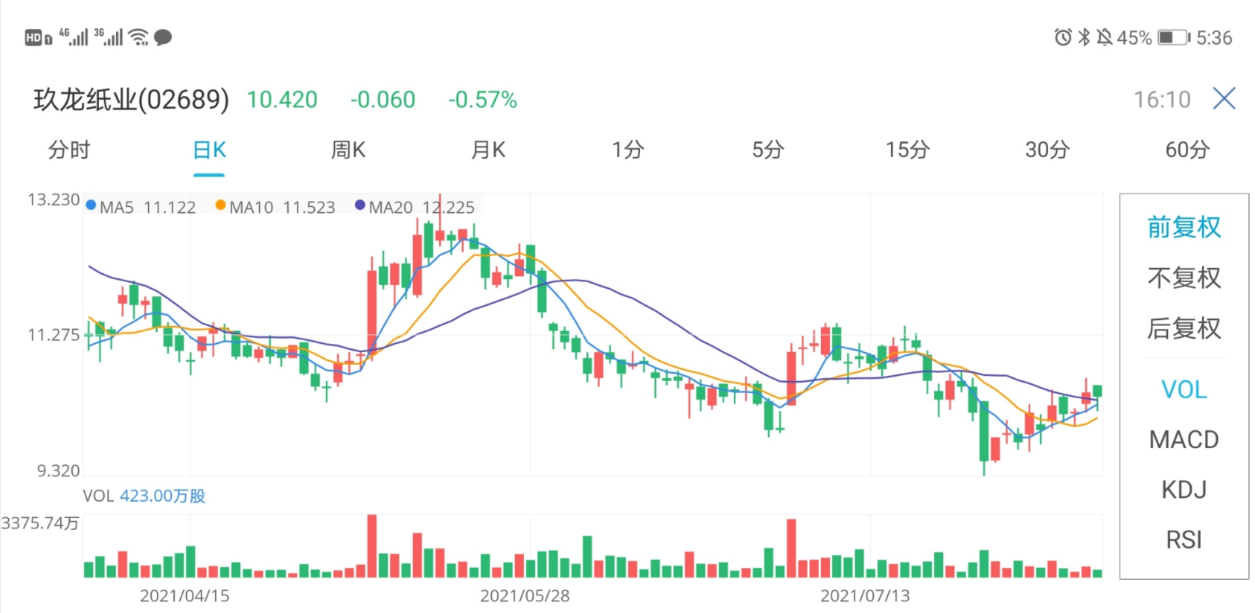Click the blue MA5 legend dot
Viewport: 1255px width, 613px height.
[x=92, y=207]
